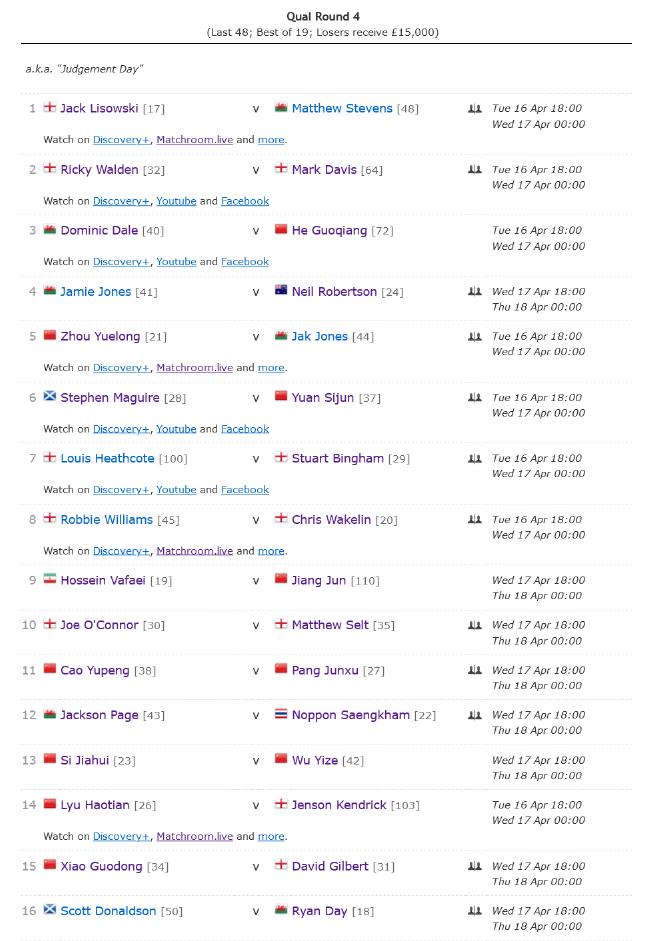Click head-to-head icon for Donaldson v Day
The width and height of the screenshot is (650, 941).
[475, 911]
